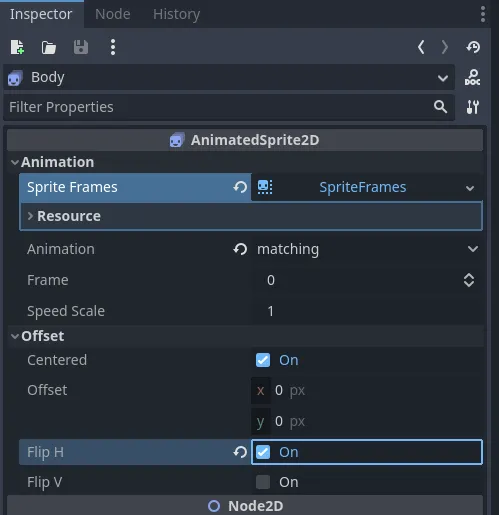This screenshot has width=499, height=515.
Task: Focus the Filter Properties search field
Action: point(229,107)
